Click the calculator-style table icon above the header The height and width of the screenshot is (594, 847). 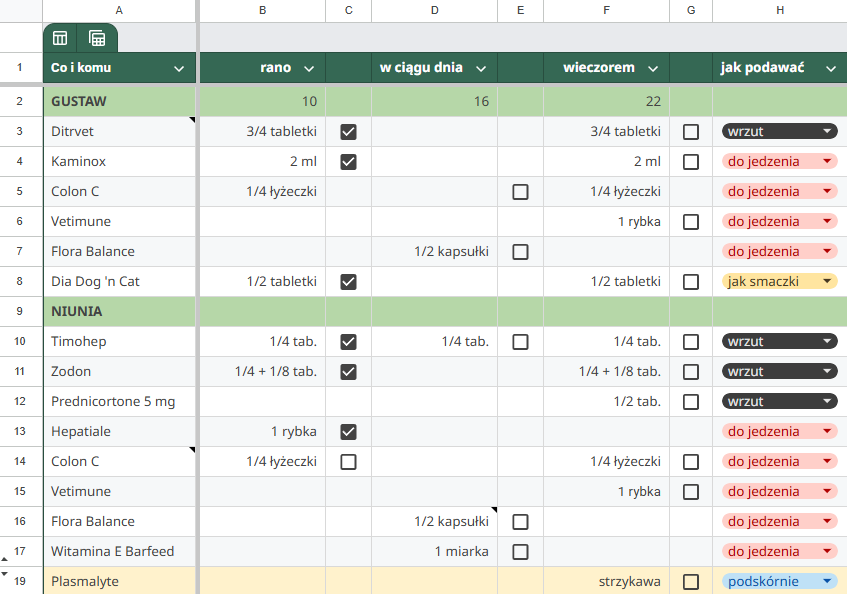[97, 38]
